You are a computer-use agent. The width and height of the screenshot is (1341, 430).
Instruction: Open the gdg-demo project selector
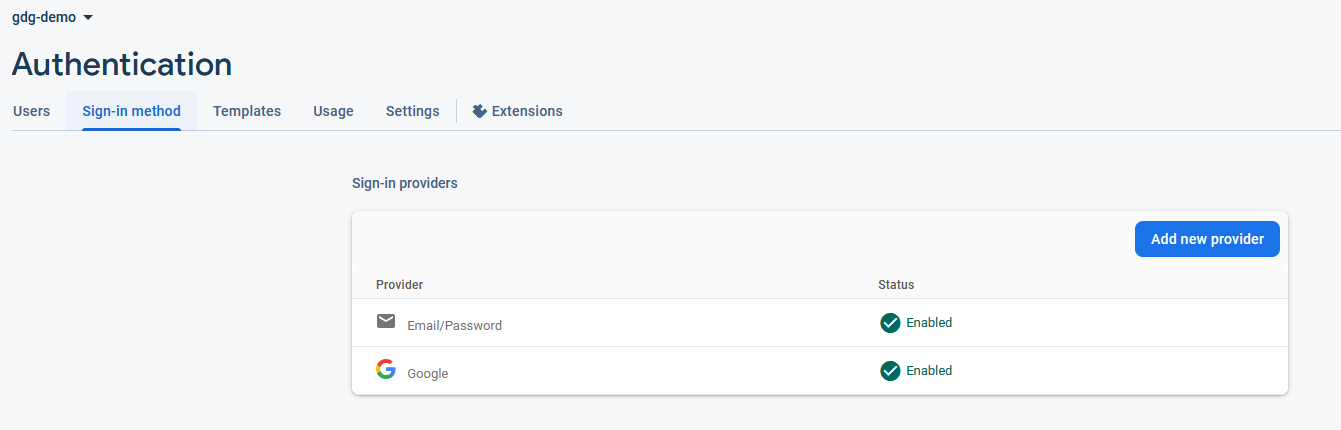pos(44,17)
